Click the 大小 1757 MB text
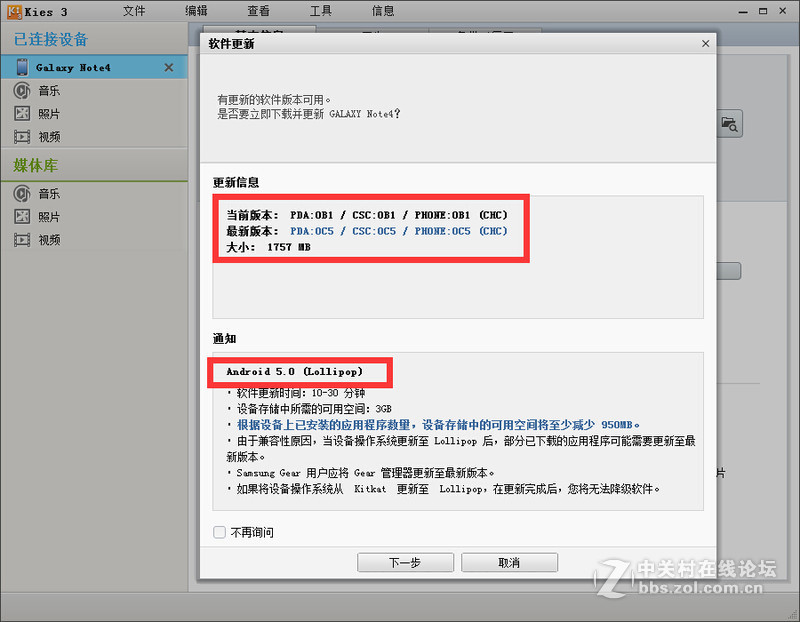 pos(268,247)
